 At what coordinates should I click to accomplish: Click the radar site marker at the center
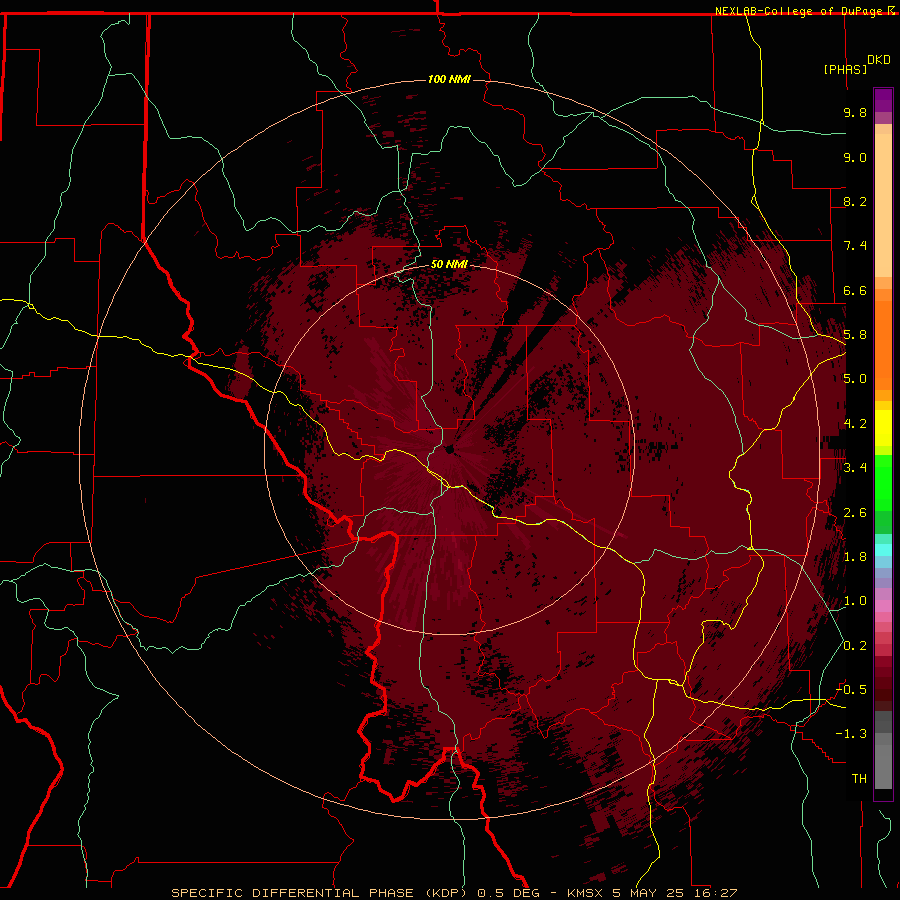449,449
